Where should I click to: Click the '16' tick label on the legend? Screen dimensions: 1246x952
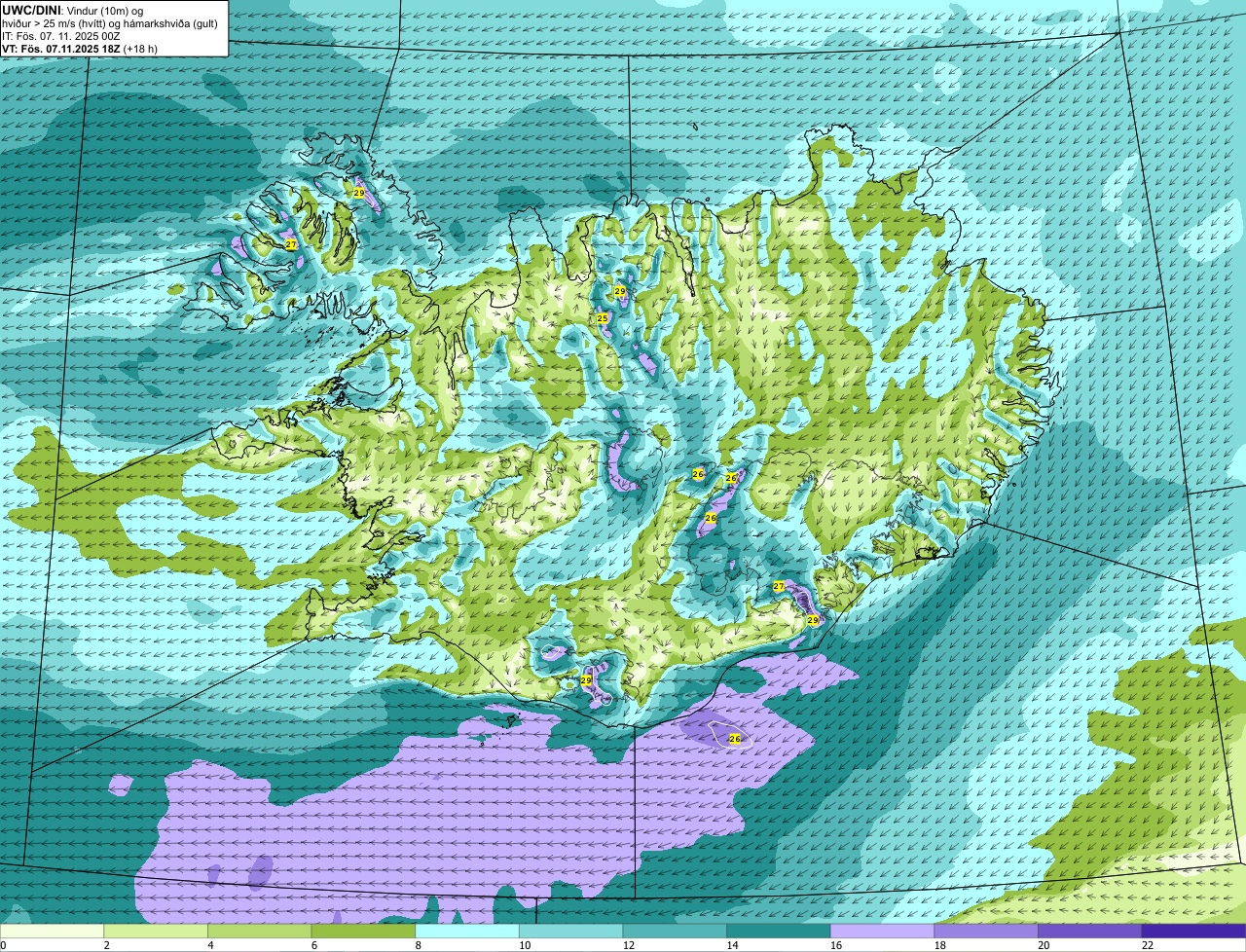point(836,945)
